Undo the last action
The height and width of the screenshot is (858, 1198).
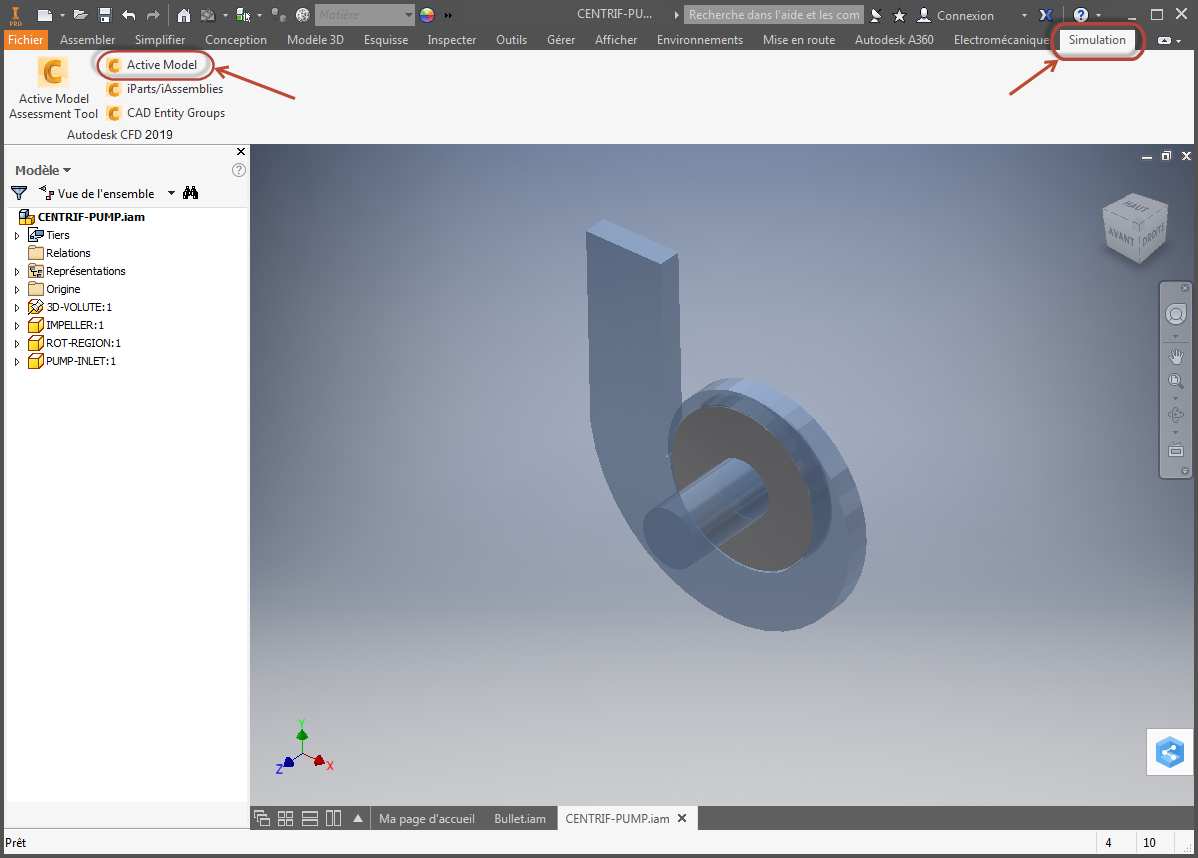[128, 15]
